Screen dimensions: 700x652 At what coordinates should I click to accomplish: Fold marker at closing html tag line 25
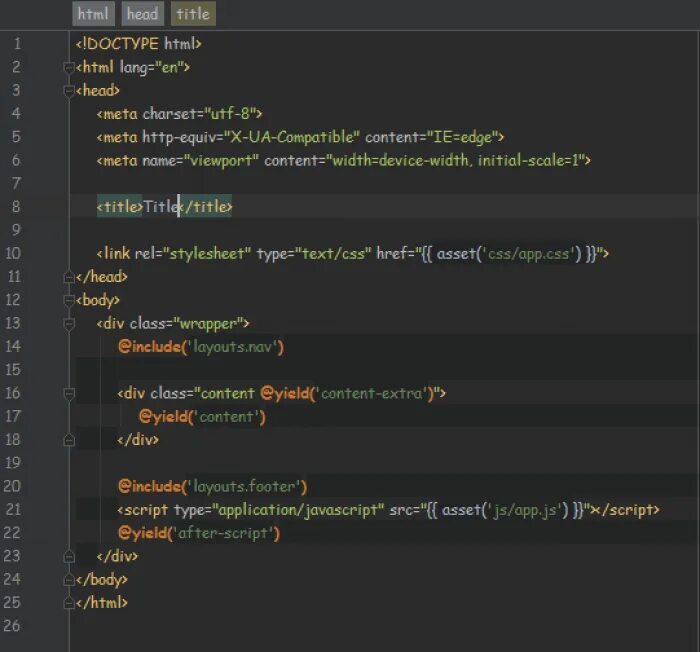click(x=69, y=603)
